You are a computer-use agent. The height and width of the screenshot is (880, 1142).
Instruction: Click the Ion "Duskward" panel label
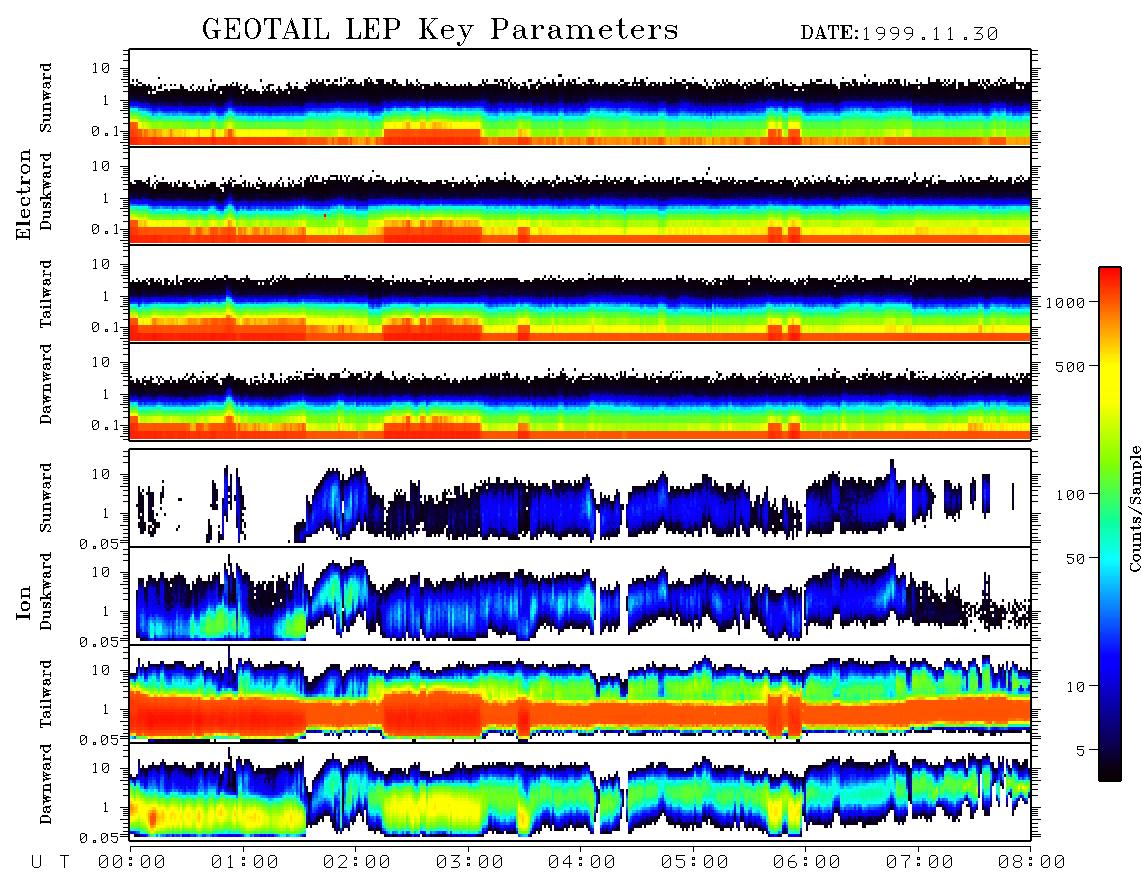(x=46, y=592)
